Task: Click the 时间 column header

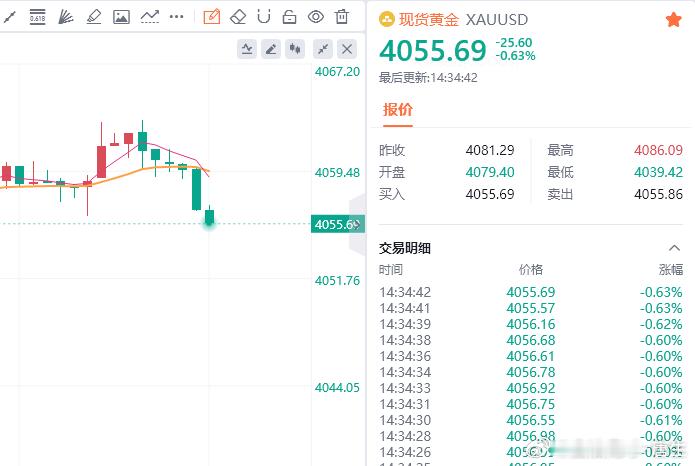Action: (390, 270)
